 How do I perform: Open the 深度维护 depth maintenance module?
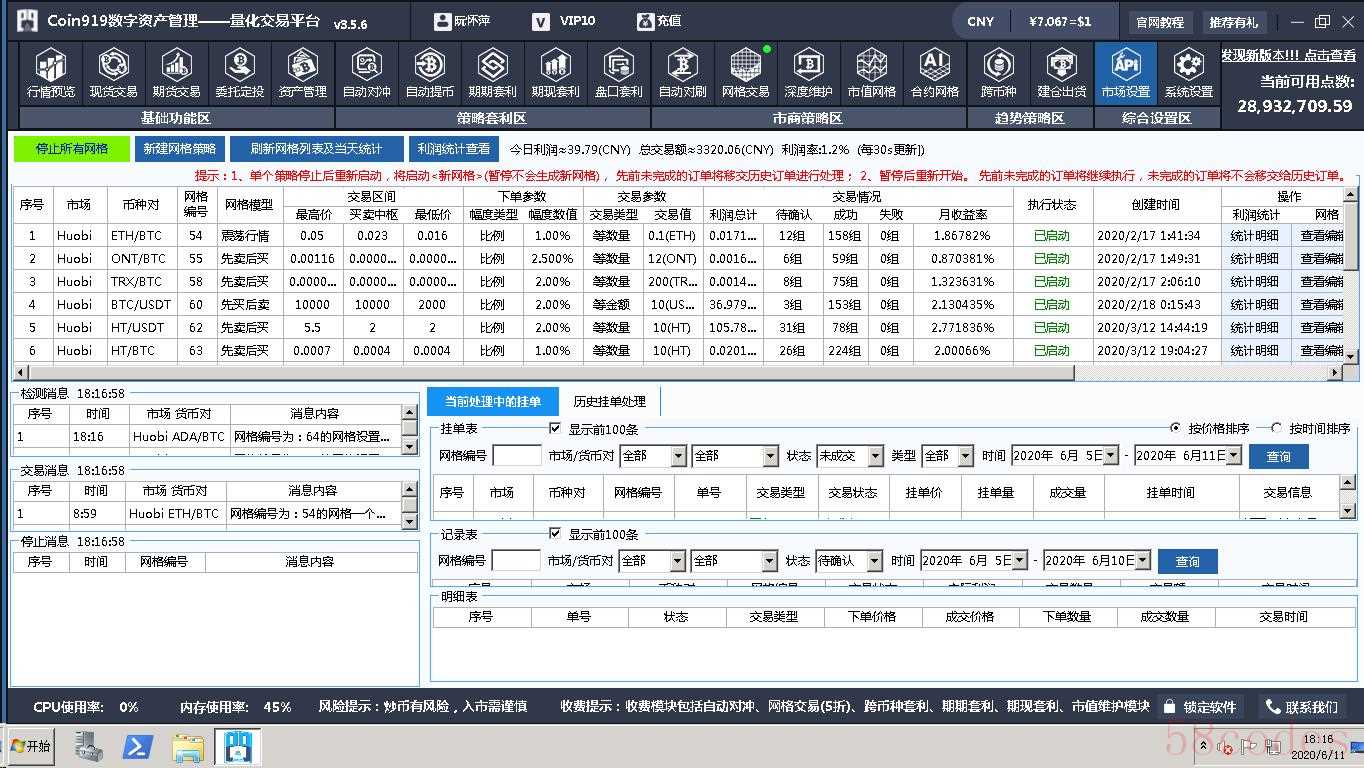[808, 73]
